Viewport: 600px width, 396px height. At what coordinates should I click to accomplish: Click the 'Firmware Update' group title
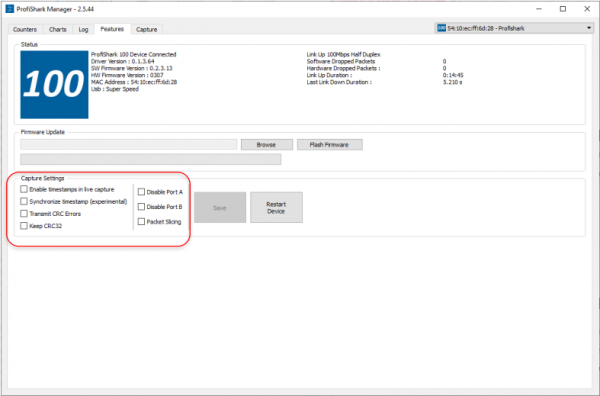(43, 132)
